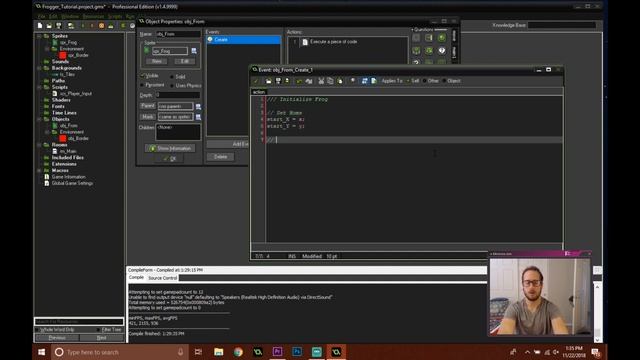Click the copy icon in code editor toolbar
The width and height of the screenshot is (640, 360).
pyautogui.click(x=330, y=81)
